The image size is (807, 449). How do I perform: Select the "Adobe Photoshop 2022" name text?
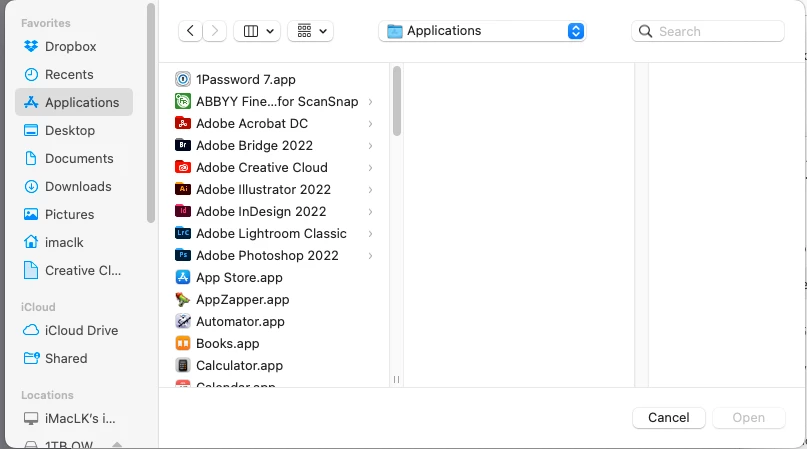(x=267, y=255)
